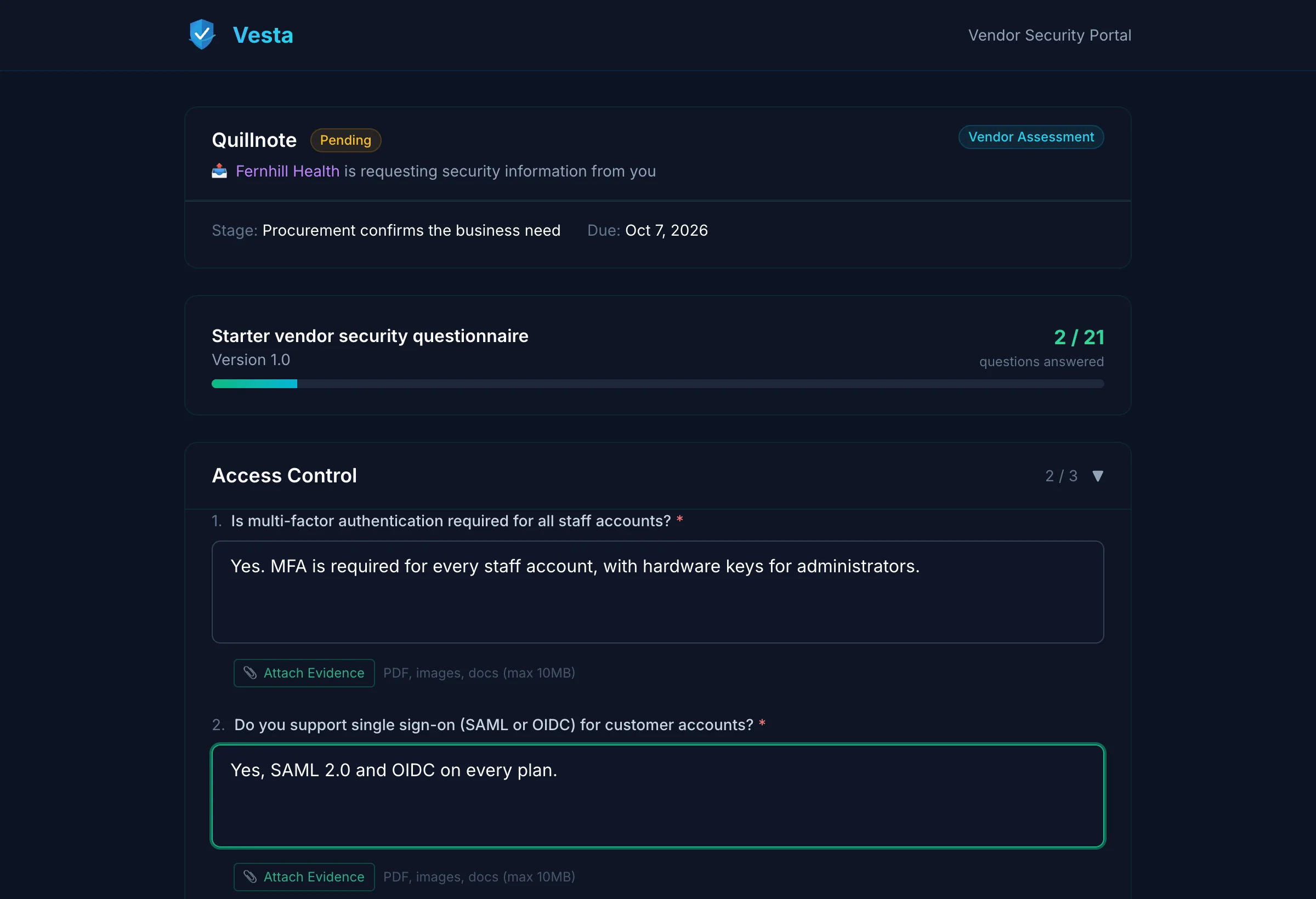This screenshot has width=1316, height=899.
Task: Click Attach Evidence under the MFA question
Action: point(304,673)
